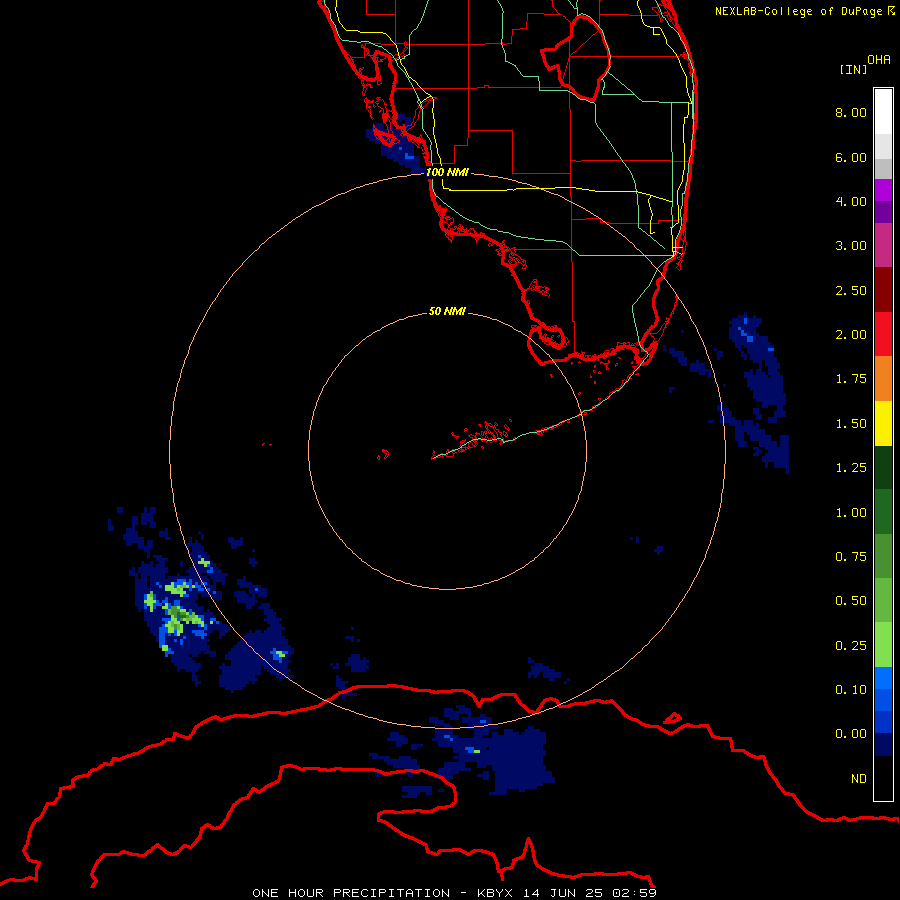
Task: Click the 1.75 legend value
Action: coord(851,379)
